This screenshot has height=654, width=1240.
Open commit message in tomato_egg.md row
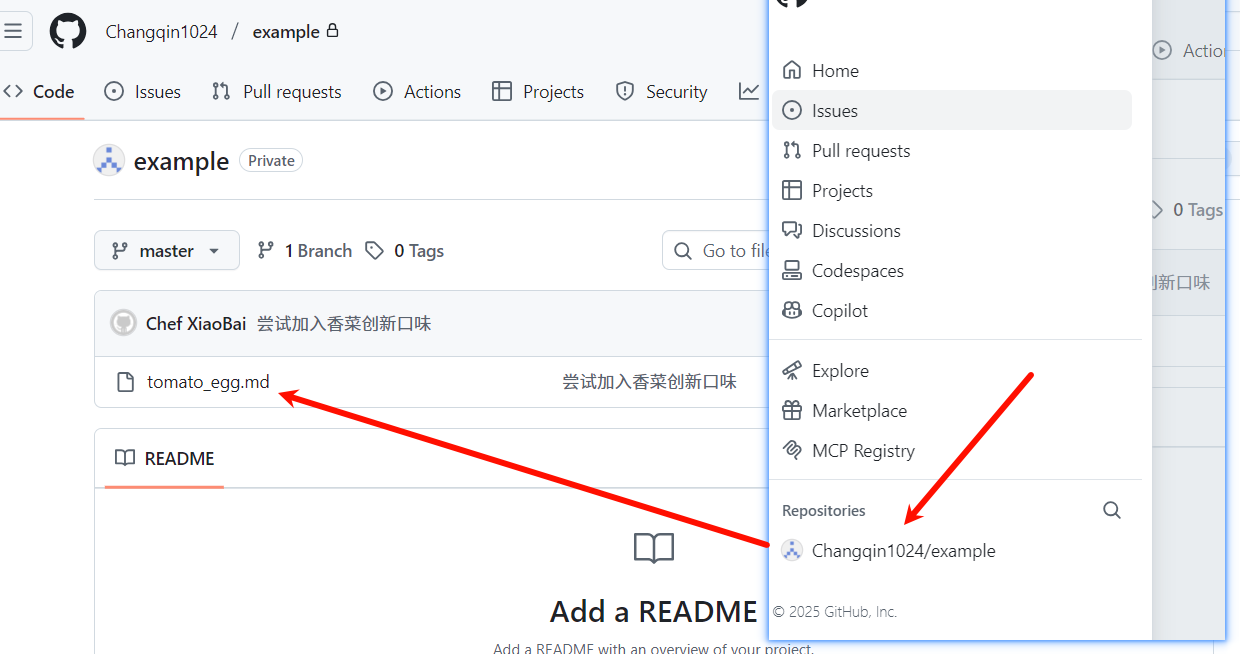(649, 382)
